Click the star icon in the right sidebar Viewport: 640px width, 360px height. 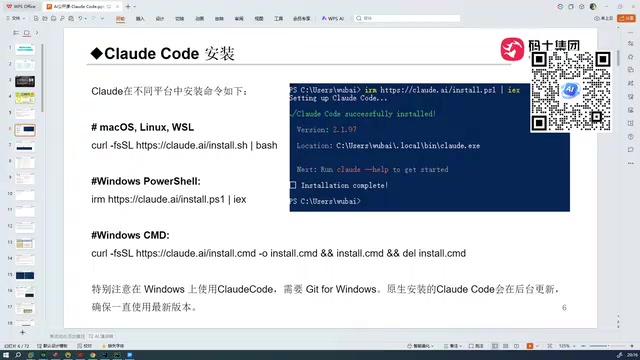click(631, 56)
